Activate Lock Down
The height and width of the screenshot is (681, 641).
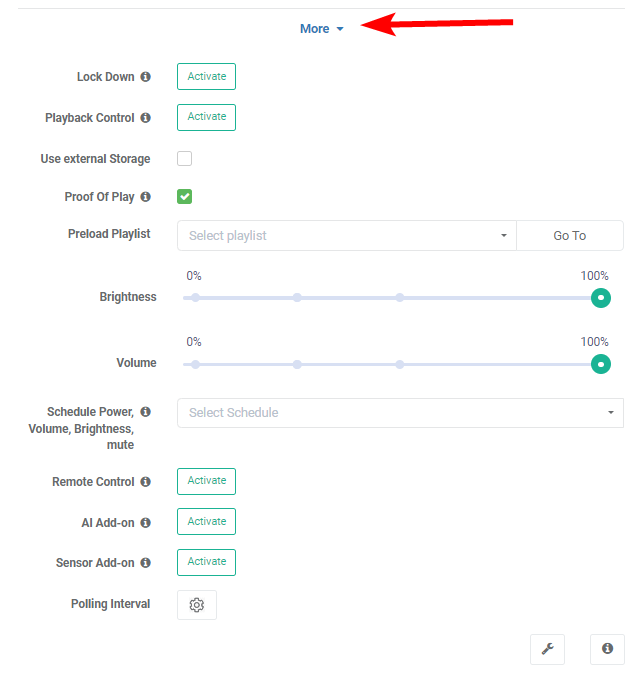[x=207, y=77]
